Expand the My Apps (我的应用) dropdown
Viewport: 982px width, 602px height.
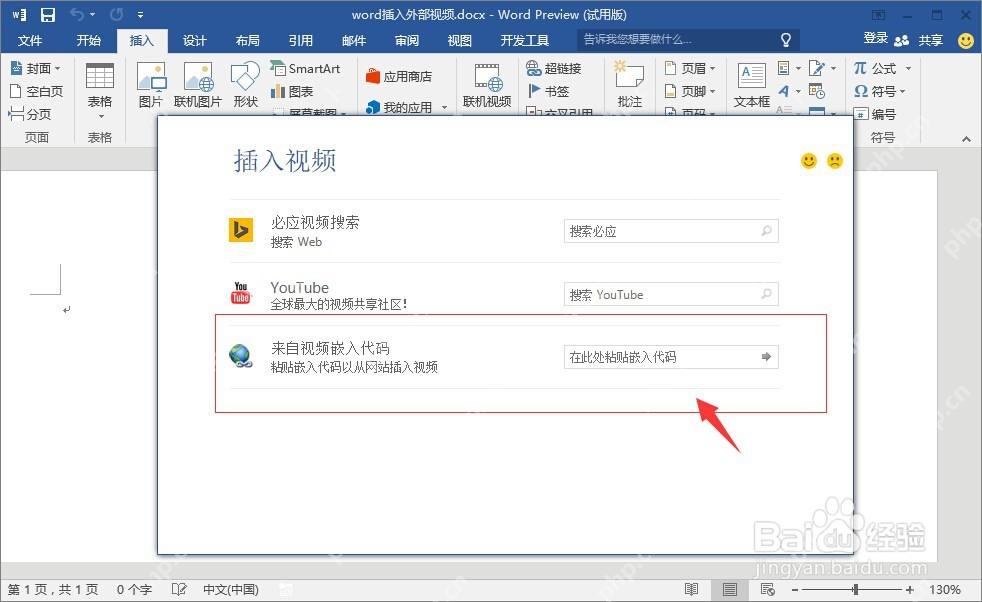pos(445,108)
